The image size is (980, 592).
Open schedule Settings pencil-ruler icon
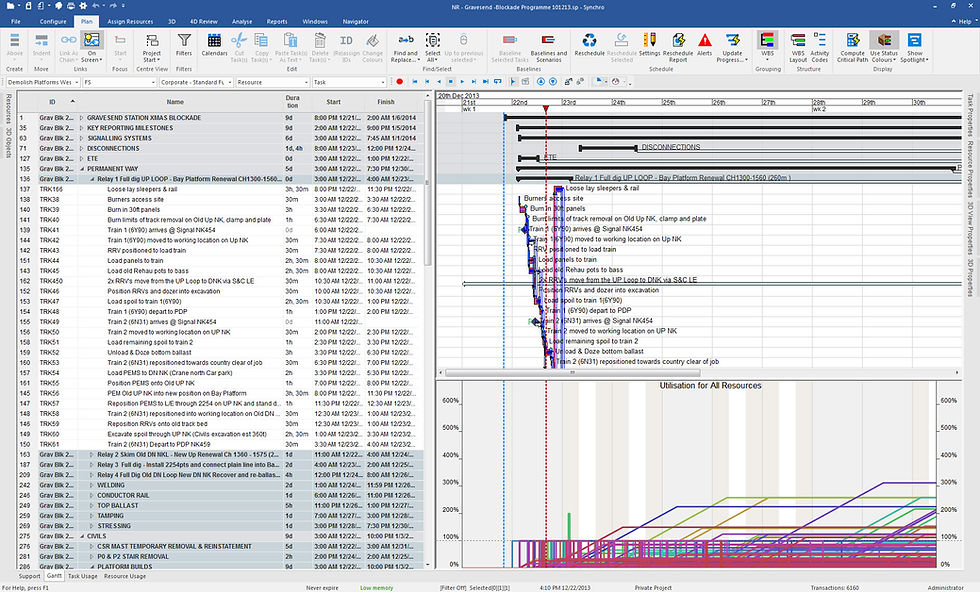tap(649, 41)
